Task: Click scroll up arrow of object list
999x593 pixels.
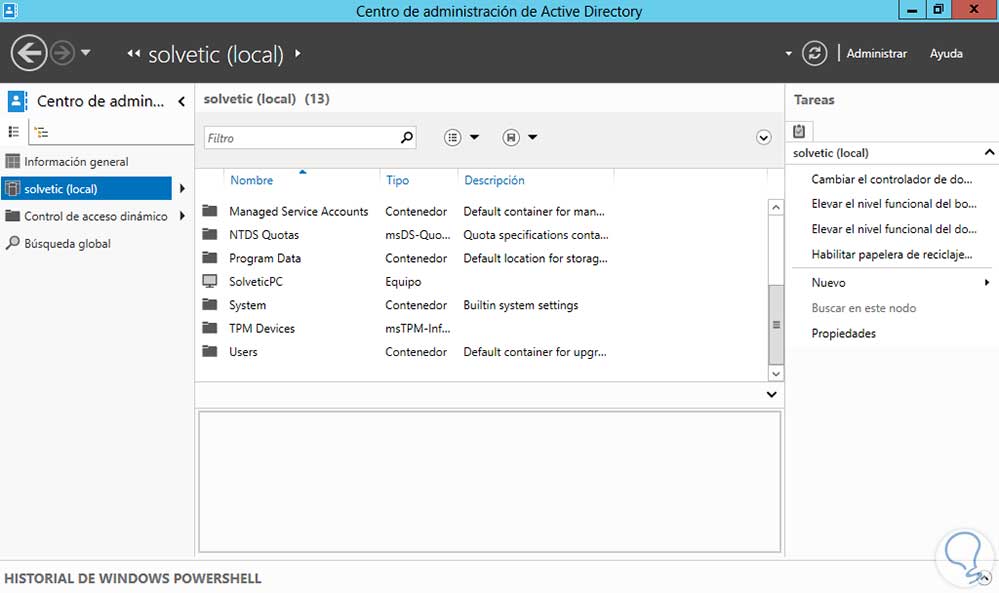Action: click(x=775, y=208)
